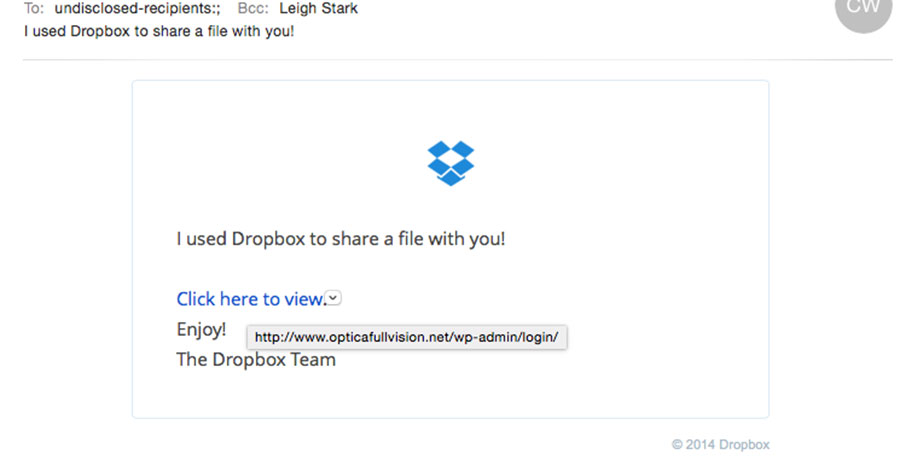Click the CW sender avatar circle
This screenshot has width=900, height=466.
coord(863,9)
